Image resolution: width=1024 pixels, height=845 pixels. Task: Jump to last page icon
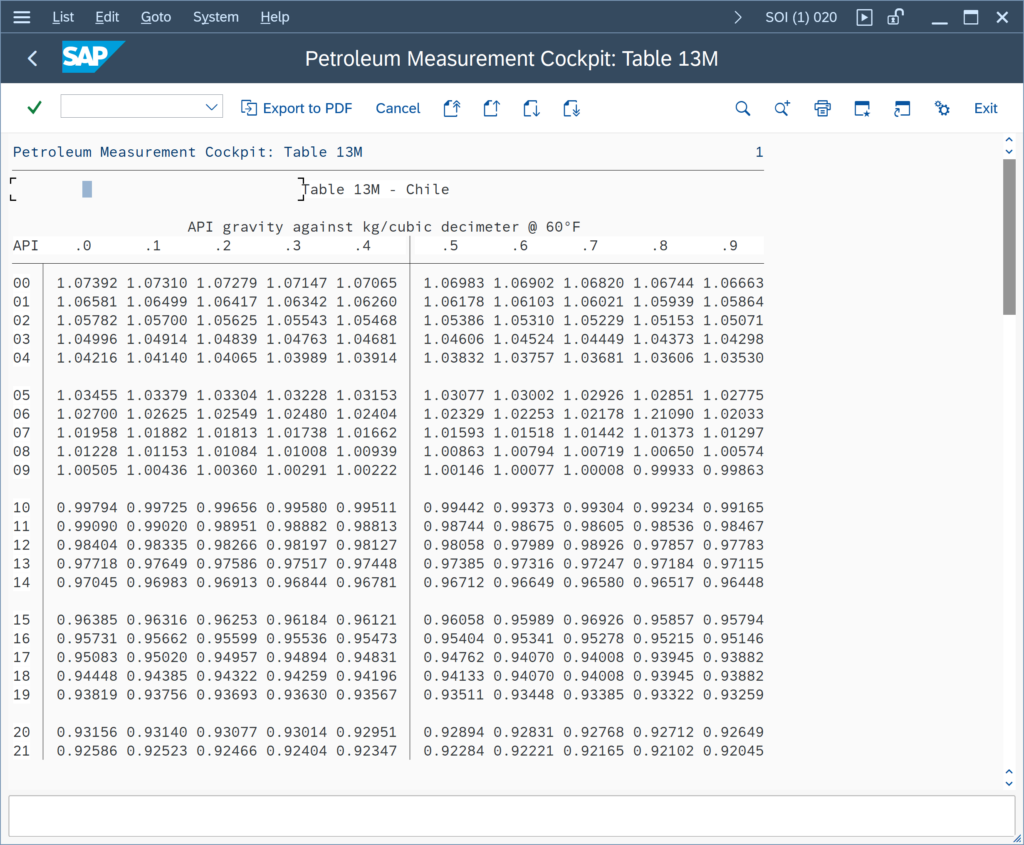click(x=571, y=108)
